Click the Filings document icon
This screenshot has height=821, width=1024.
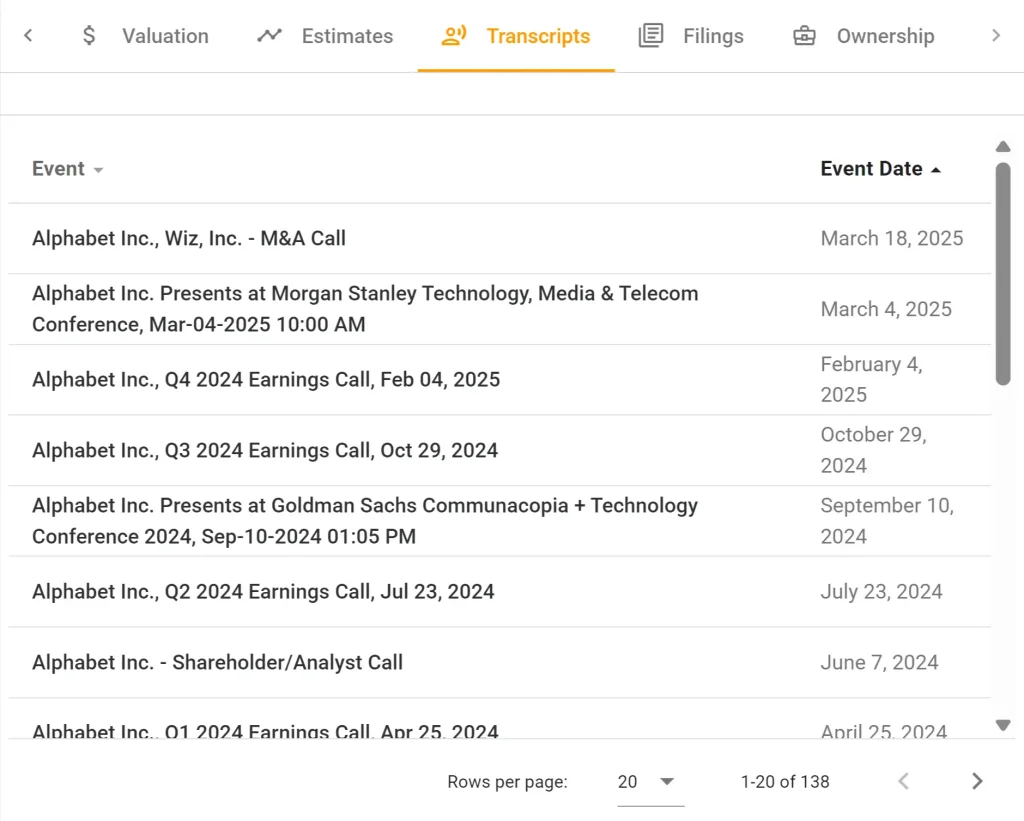(651, 36)
